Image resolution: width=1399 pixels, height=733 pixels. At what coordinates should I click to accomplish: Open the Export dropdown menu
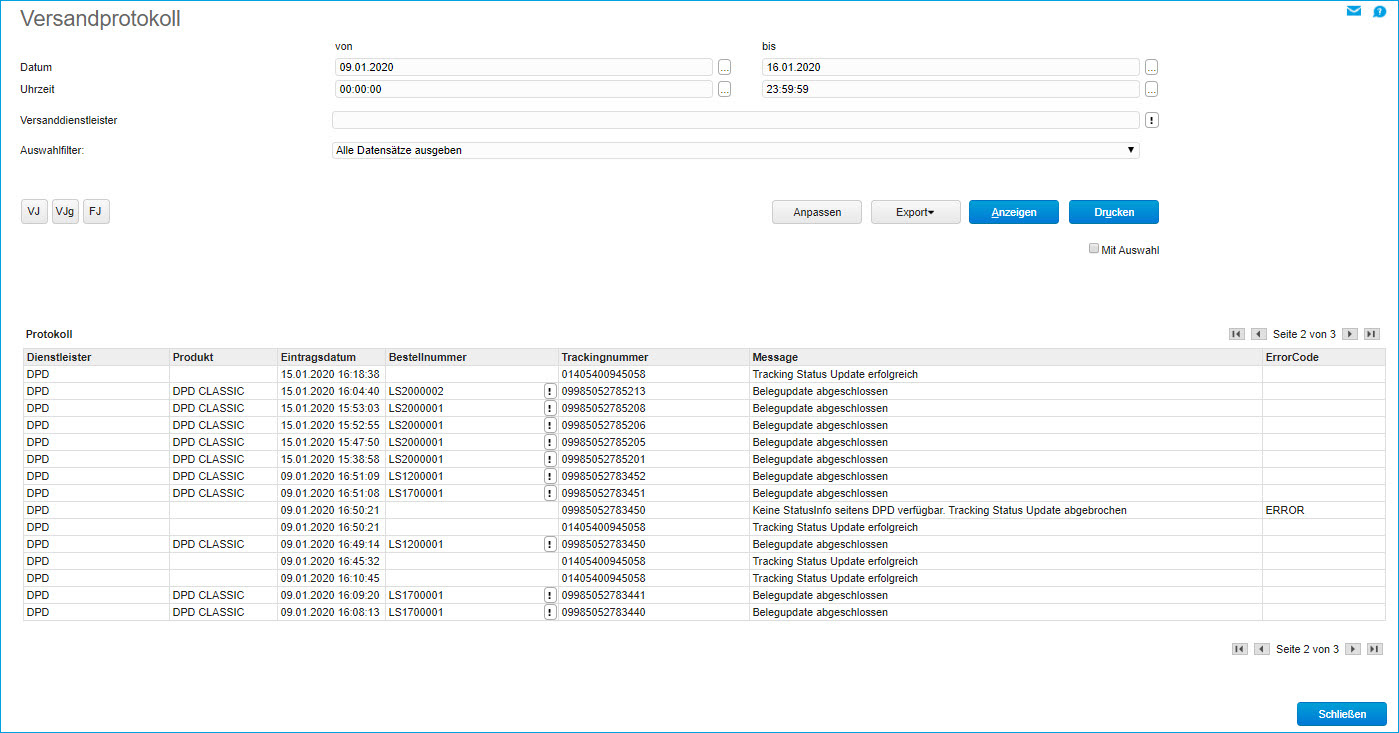[916, 212]
